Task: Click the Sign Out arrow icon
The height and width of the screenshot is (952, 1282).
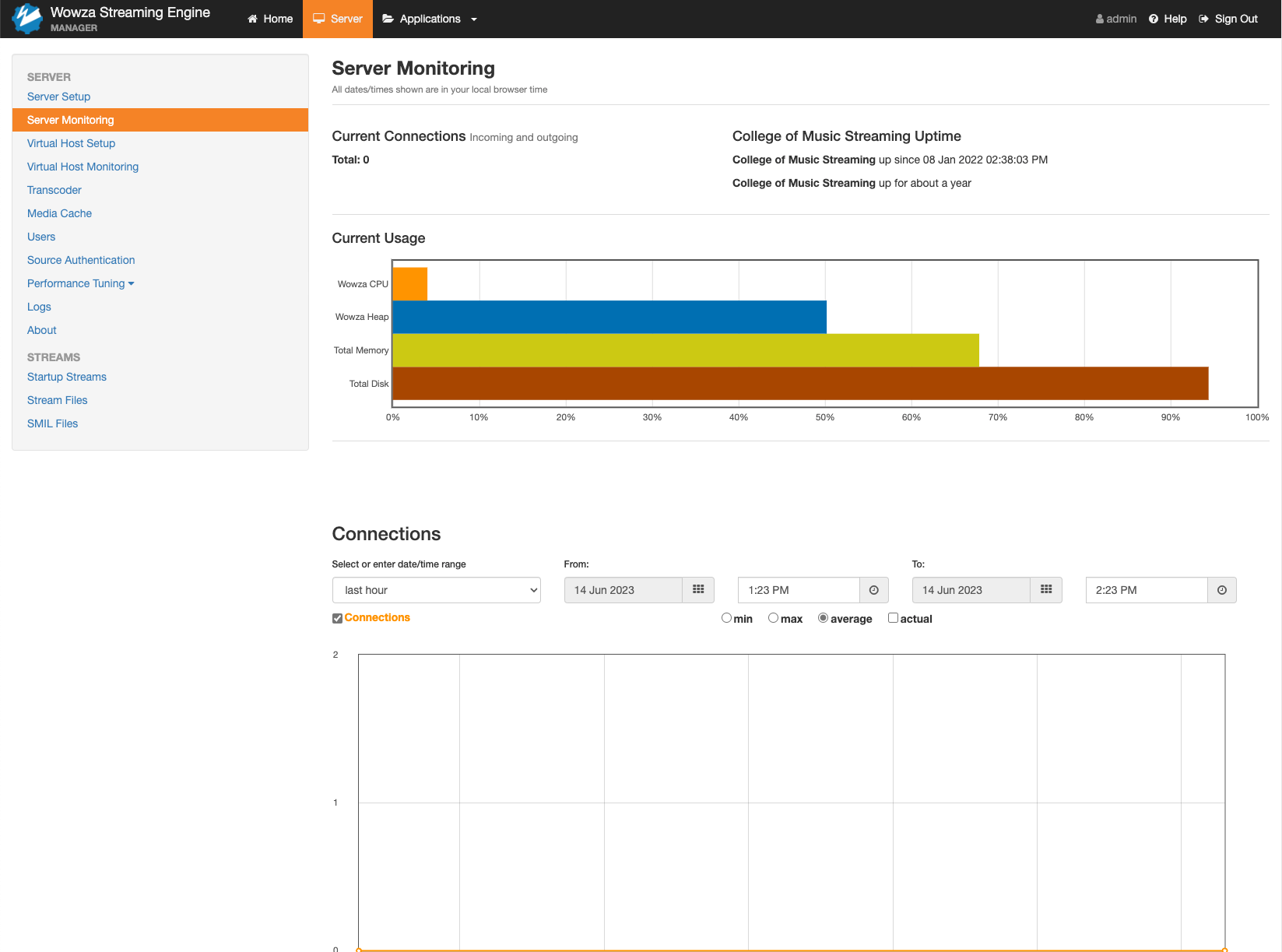Action: pos(1204,19)
